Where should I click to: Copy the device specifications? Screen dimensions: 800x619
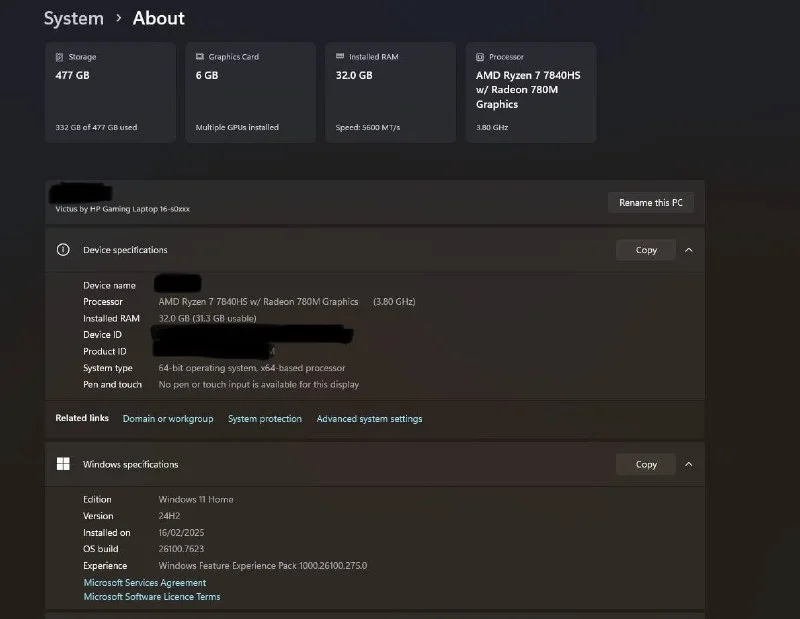pos(646,250)
